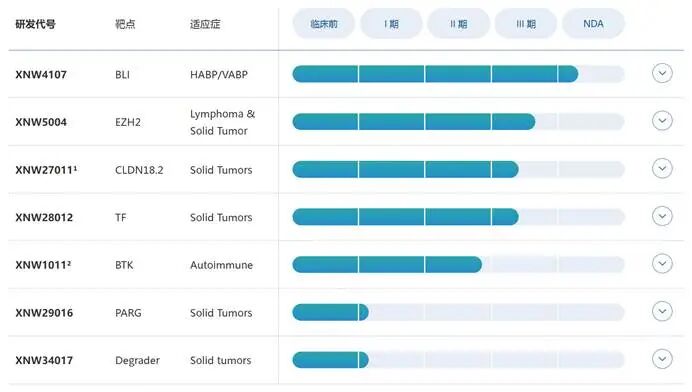Click the XNW4107 progress bar
Viewport: 692px width, 392px height.
[459, 74]
